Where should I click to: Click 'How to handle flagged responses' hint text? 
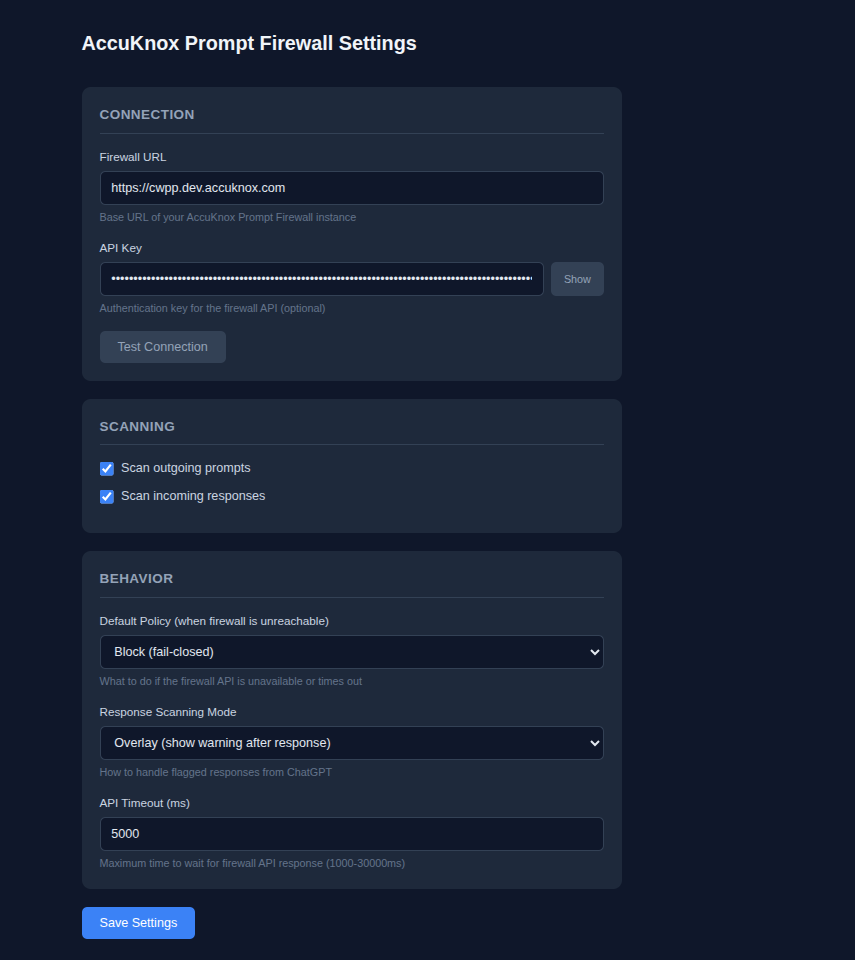point(216,773)
